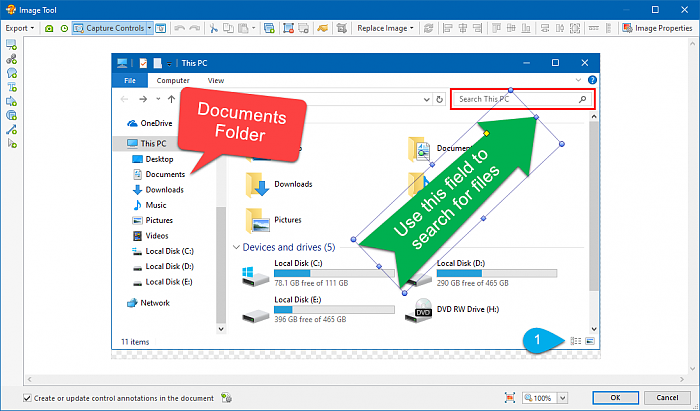This screenshot has height=411, width=700.
Task: Click the Cancel button
Action: tap(667, 398)
